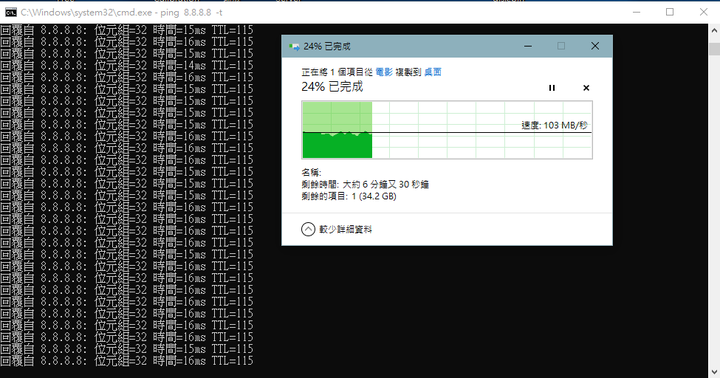Close the cmd.exe ping window
The height and width of the screenshot is (378, 720).
tap(703, 12)
